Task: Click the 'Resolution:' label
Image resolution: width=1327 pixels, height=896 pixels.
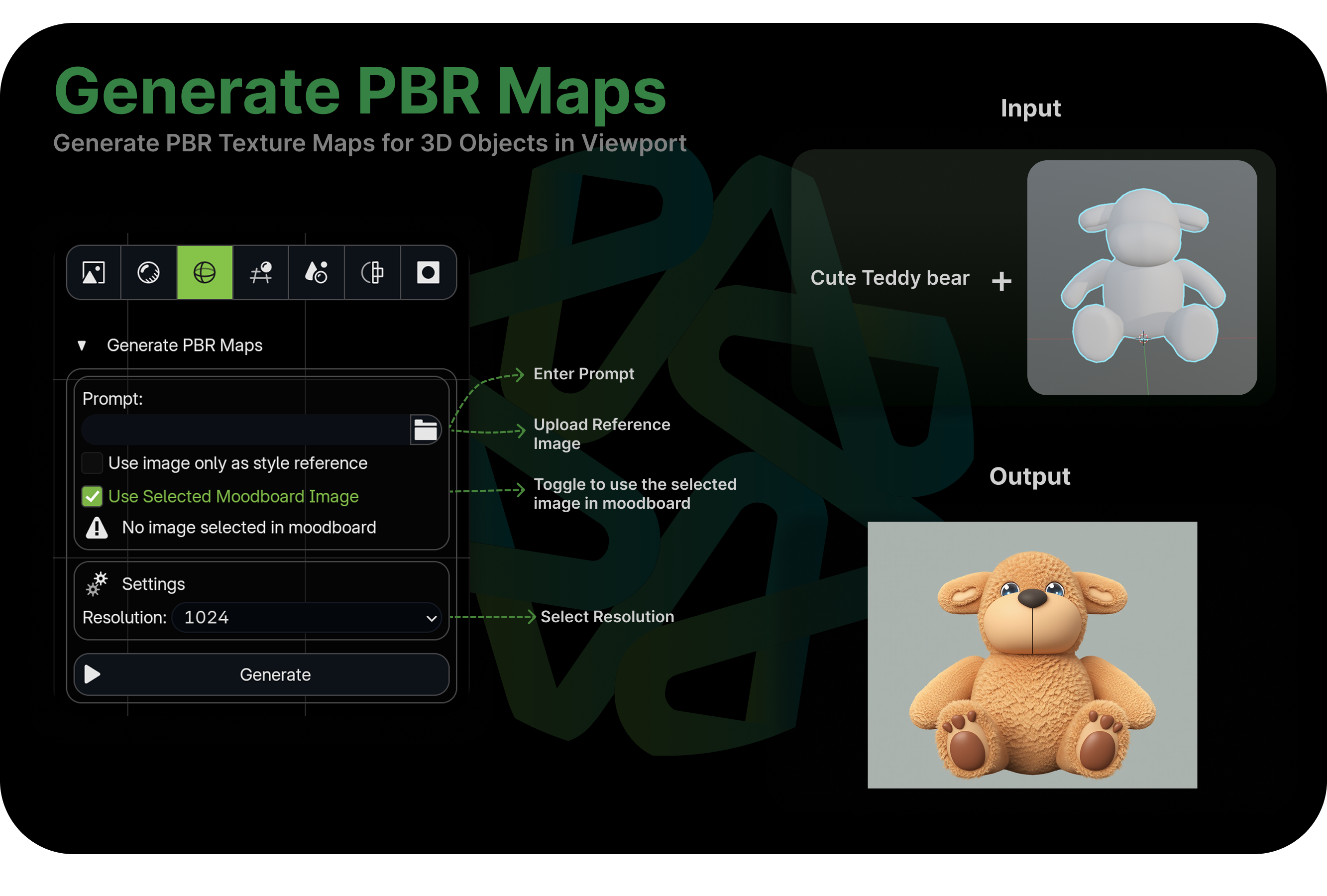Action: pyautogui.click(x=124, y=617)
